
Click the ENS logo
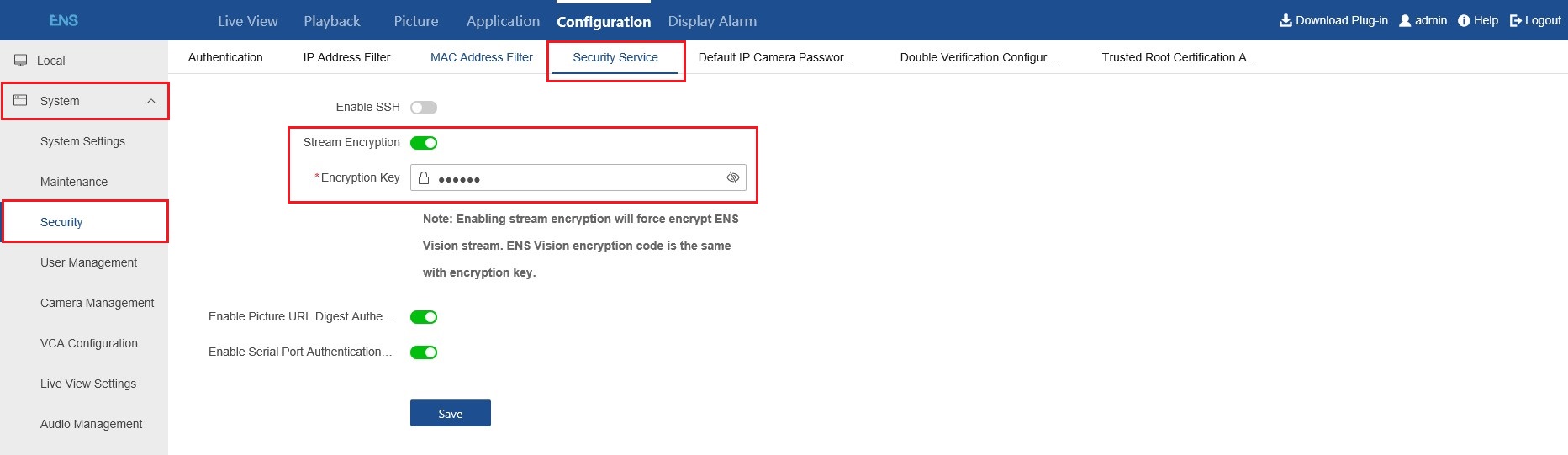coord(63,20)
